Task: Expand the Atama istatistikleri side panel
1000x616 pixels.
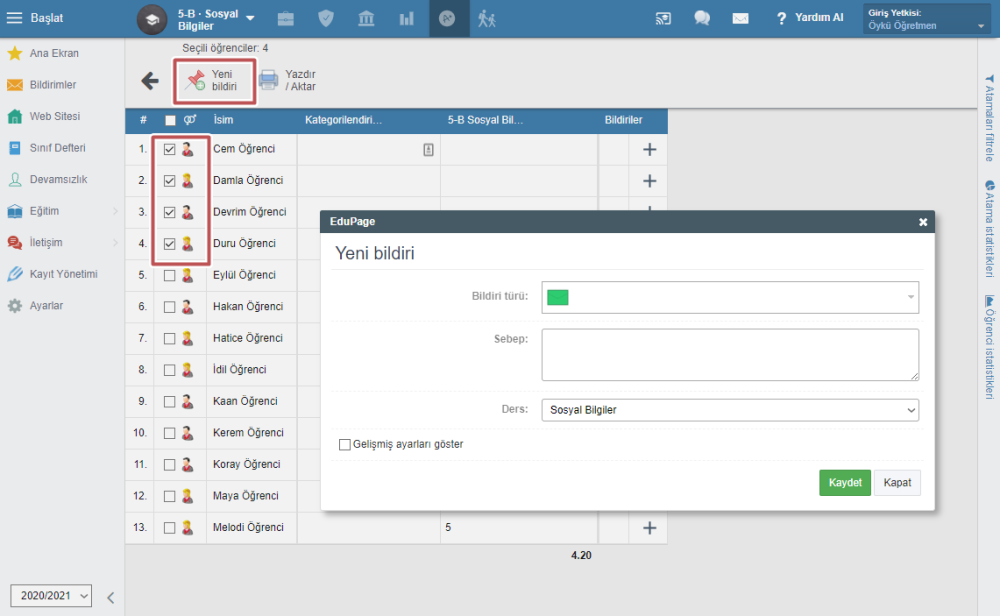Action: pos(989,229)
